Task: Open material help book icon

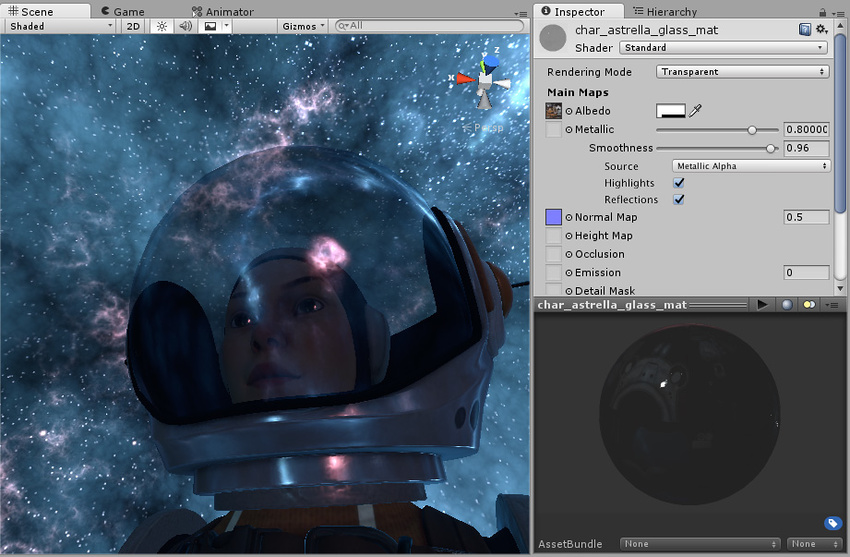Action: (x=805, y=30)
